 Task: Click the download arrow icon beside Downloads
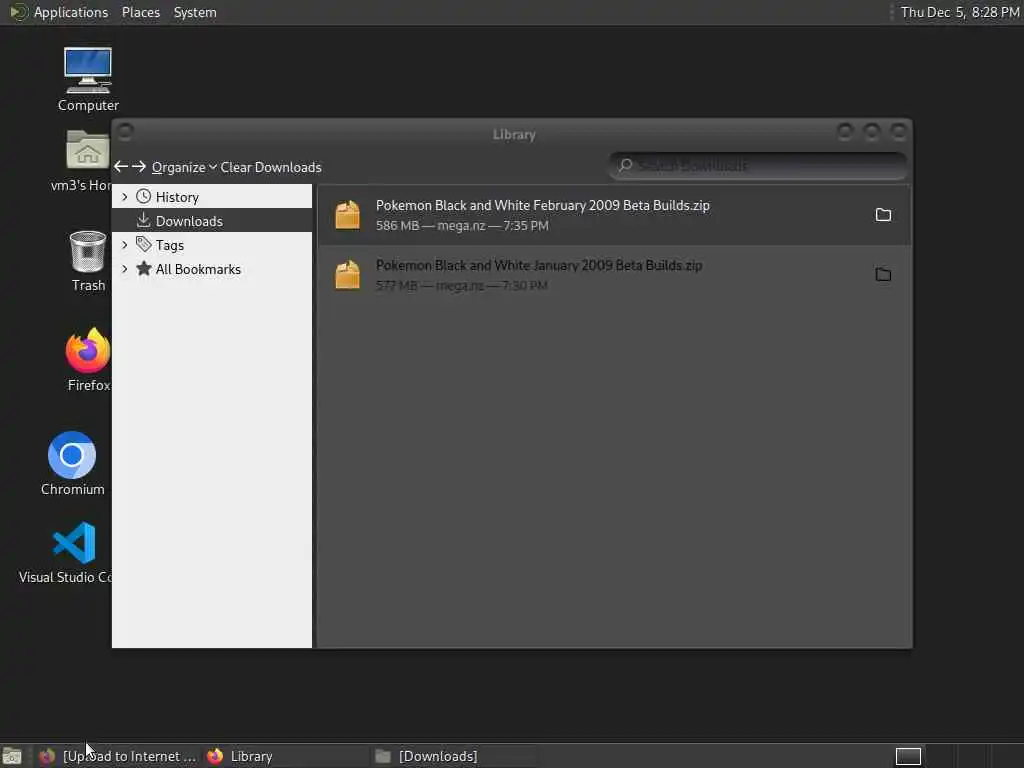pyautogui.click(x=144, y=221)
